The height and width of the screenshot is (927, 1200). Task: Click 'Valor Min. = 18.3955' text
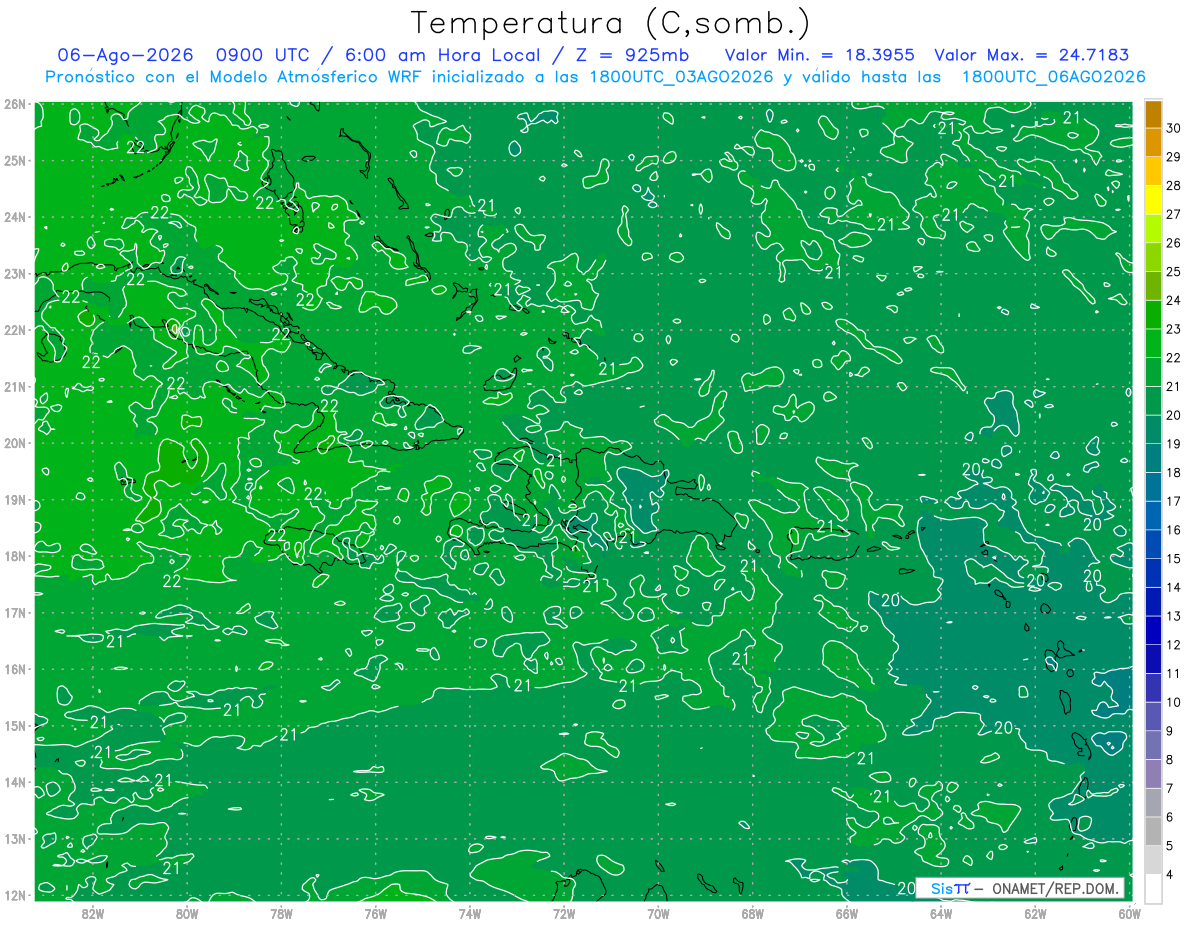click(x=819, y=55)
